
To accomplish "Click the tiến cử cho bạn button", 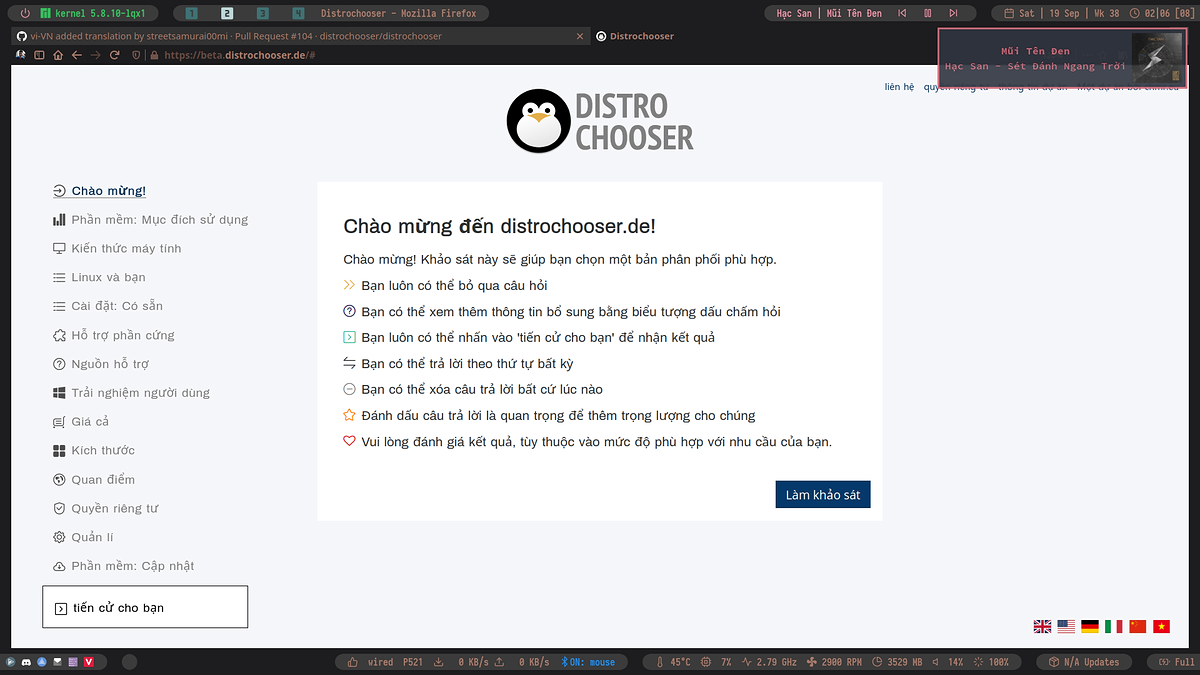I will [145, 607].
